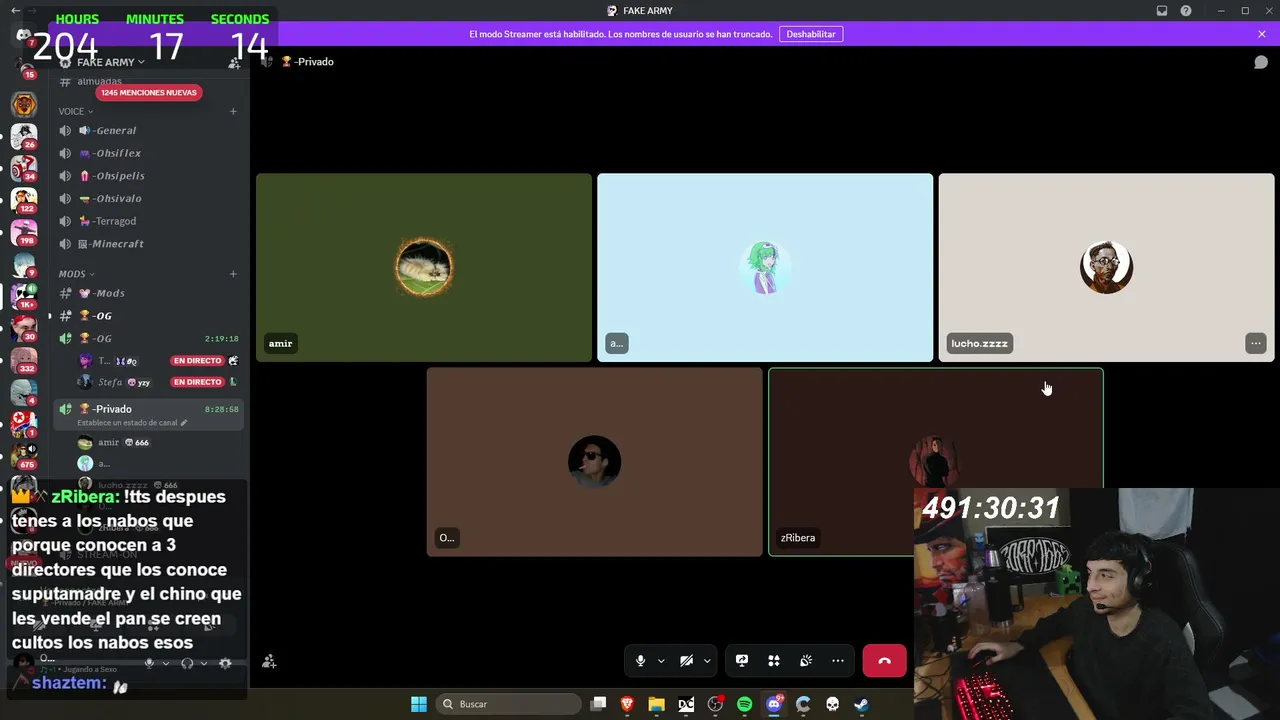This screenshot has height=720, width=1280.
Task: Open more call options ellipsis
Action: coord(838,661)
